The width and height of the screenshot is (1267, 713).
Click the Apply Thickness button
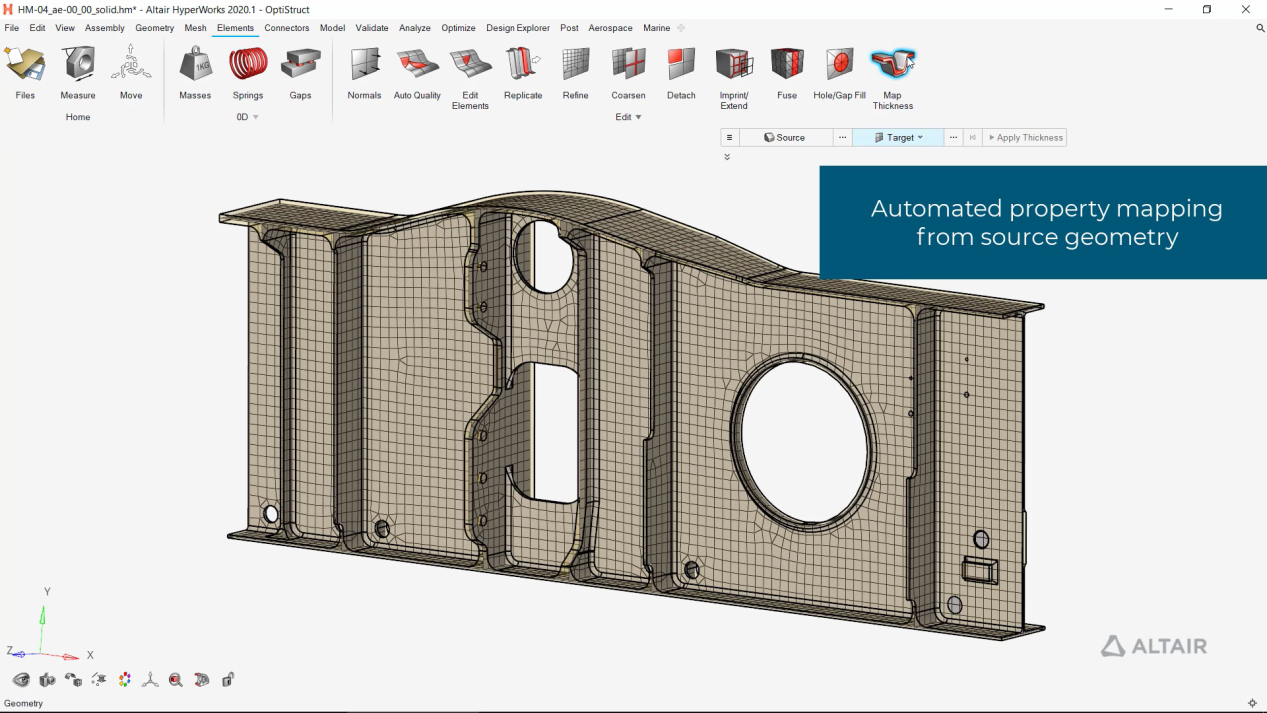pyautogui.click(x=1025, y=138)
